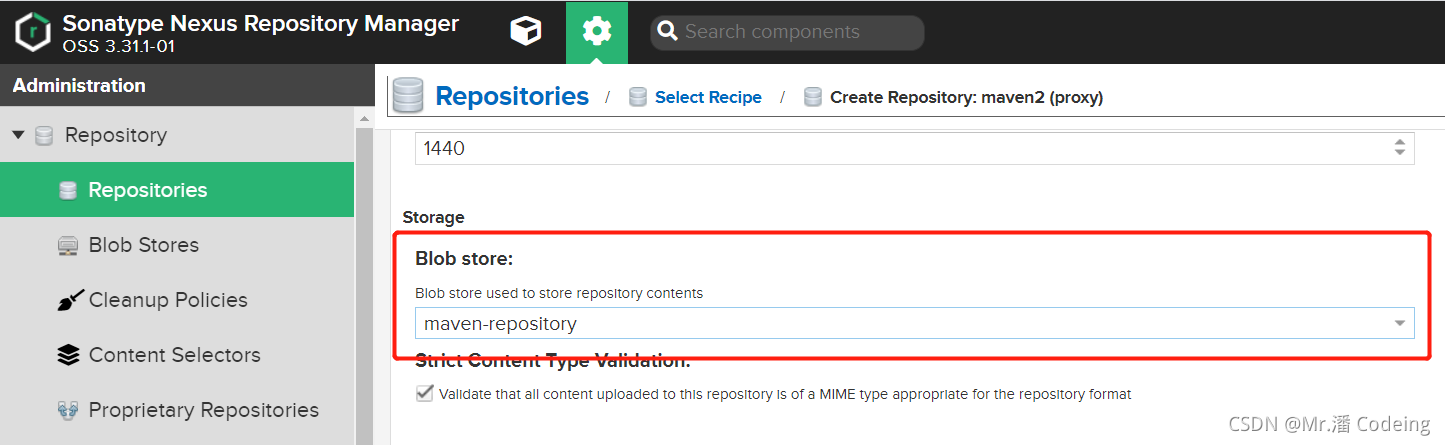Toggle Strict Content Type Validation checkbox
1445x445 pixels.
[x=425, y=394]
